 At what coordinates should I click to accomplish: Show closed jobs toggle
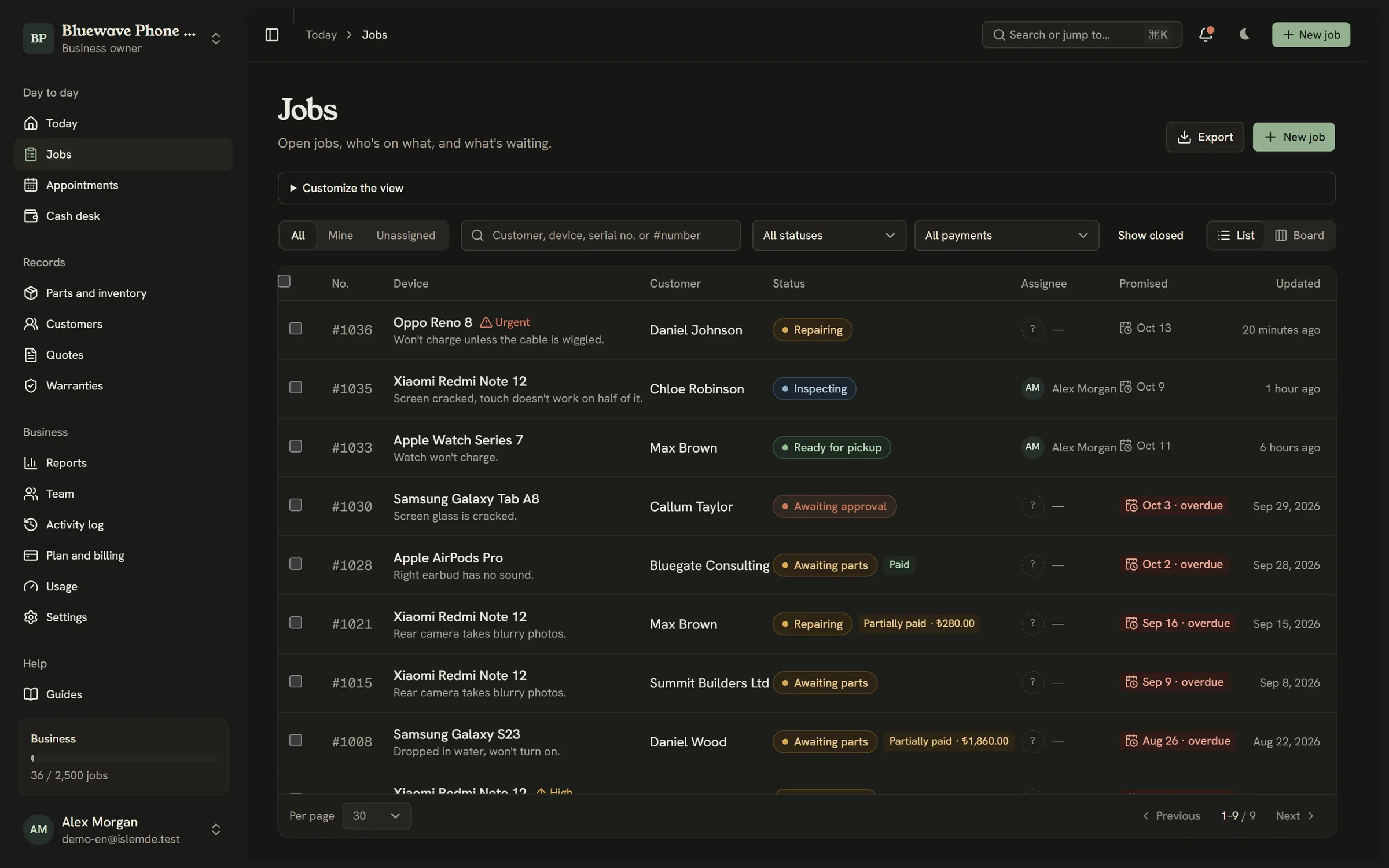pyautogui.click(x=1150, y=236)
